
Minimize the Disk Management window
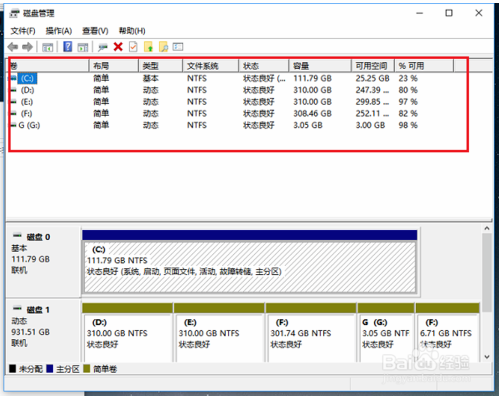[x=420, y=13]
